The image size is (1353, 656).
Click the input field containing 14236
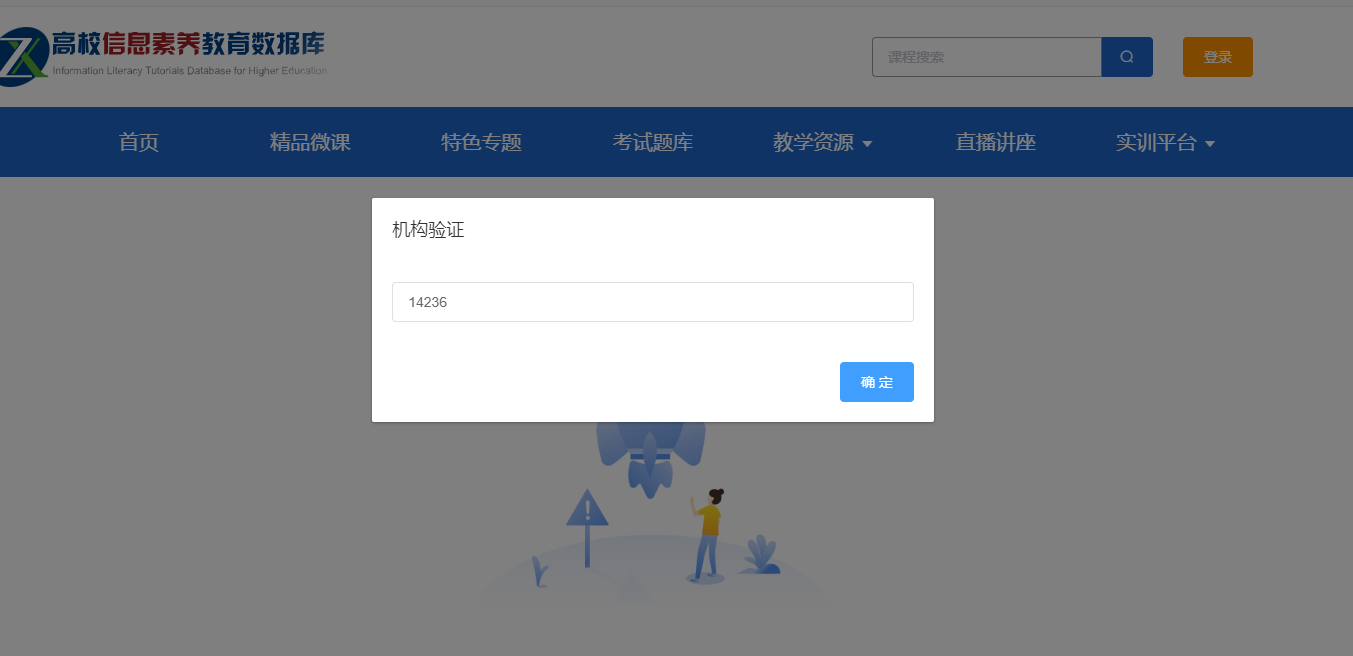(653, 302)
